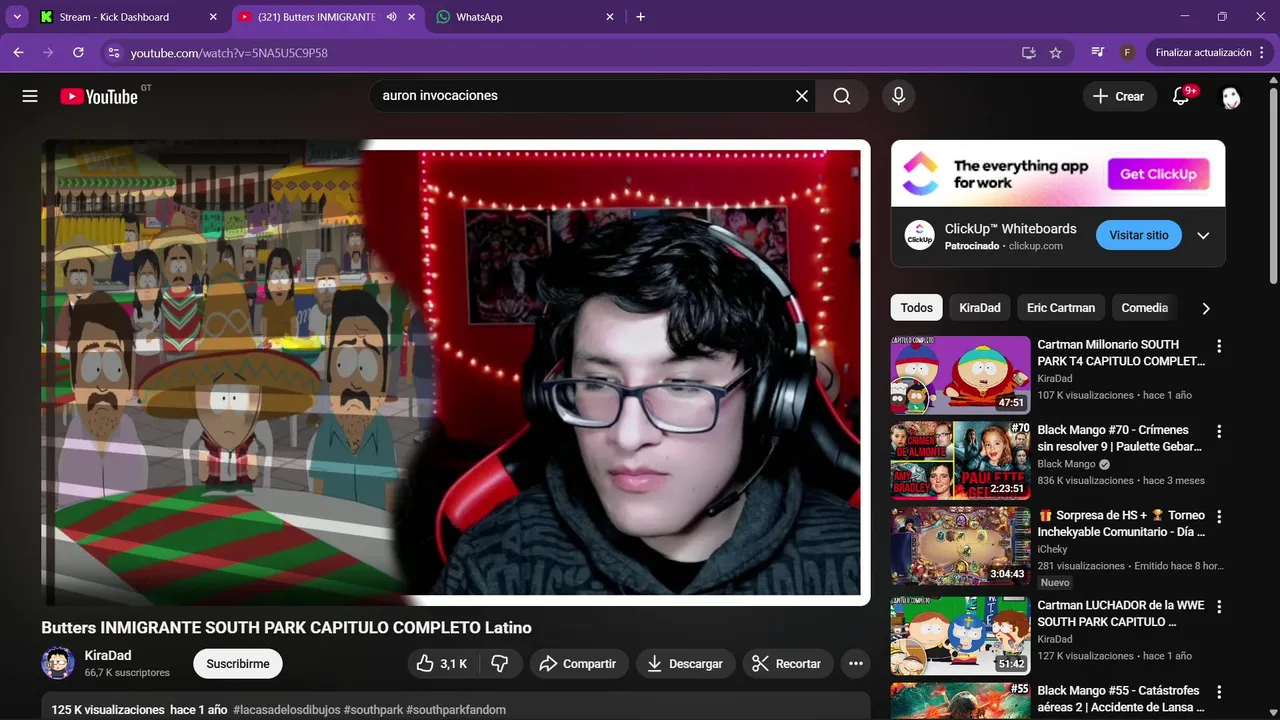
Task: Close the Kick Dashboard tab
Action: coord(213,17)
